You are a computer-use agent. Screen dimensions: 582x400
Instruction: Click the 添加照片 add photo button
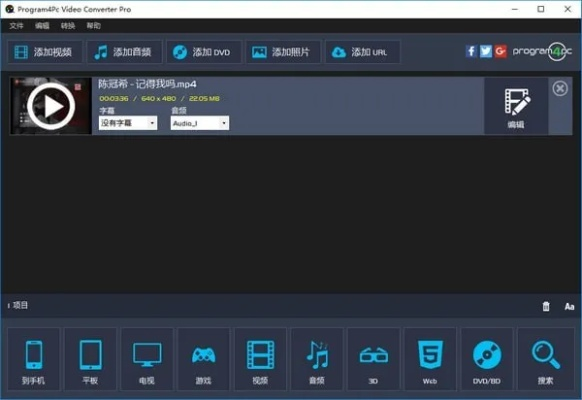click(283, 52)
